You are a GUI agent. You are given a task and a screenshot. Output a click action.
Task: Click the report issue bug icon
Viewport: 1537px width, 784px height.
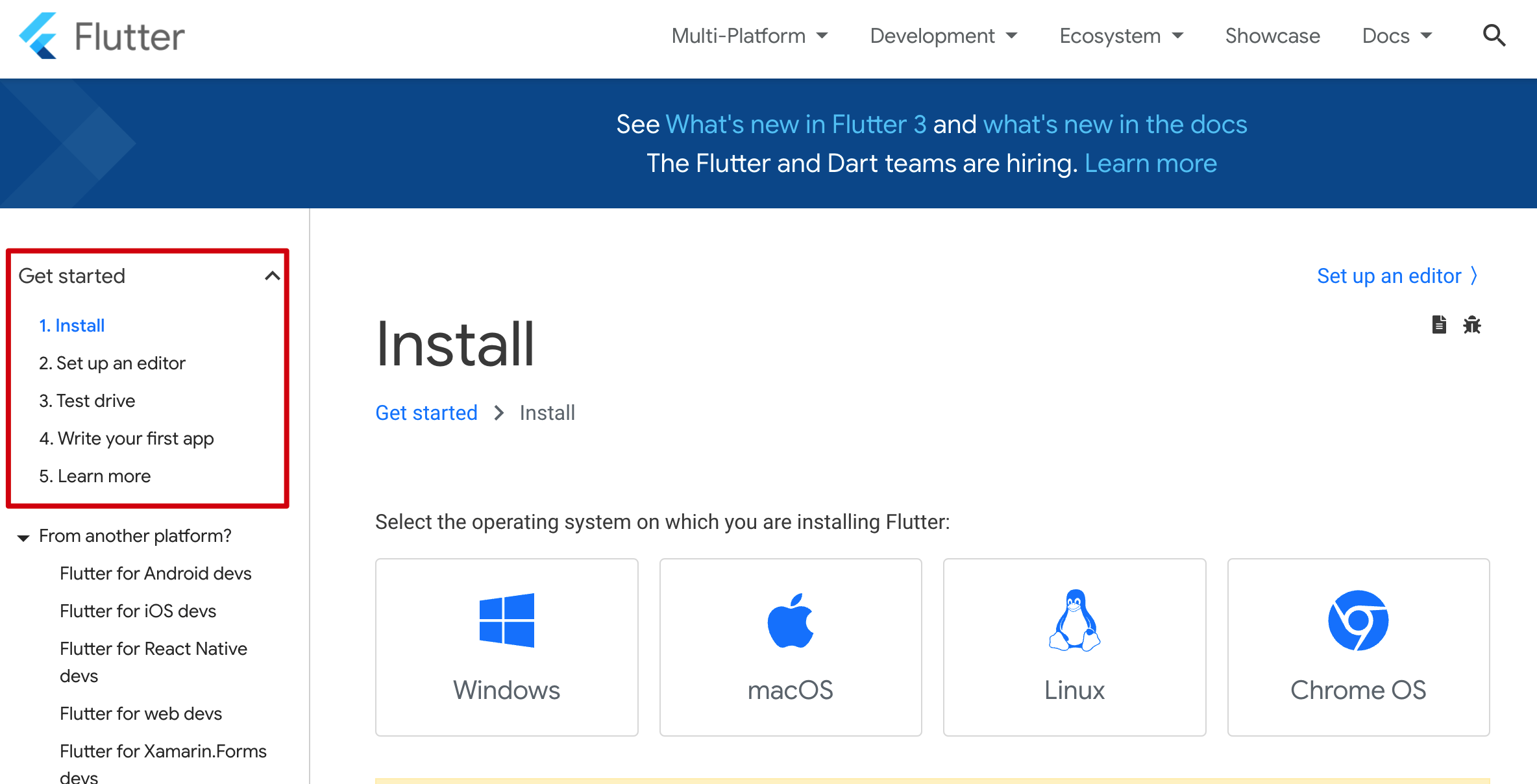1471,325
